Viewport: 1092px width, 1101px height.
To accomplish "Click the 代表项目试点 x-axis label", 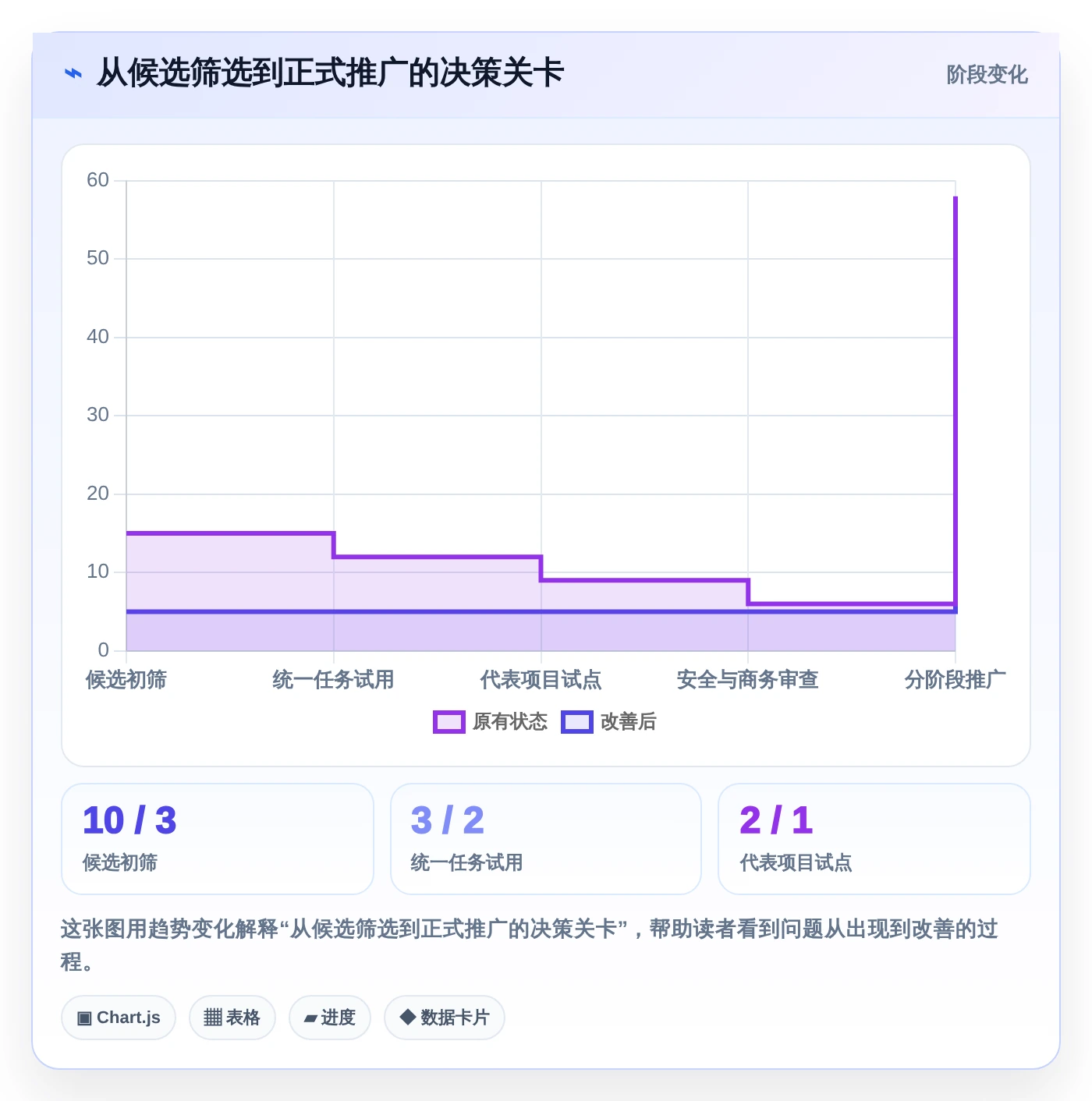I will 541,680.
